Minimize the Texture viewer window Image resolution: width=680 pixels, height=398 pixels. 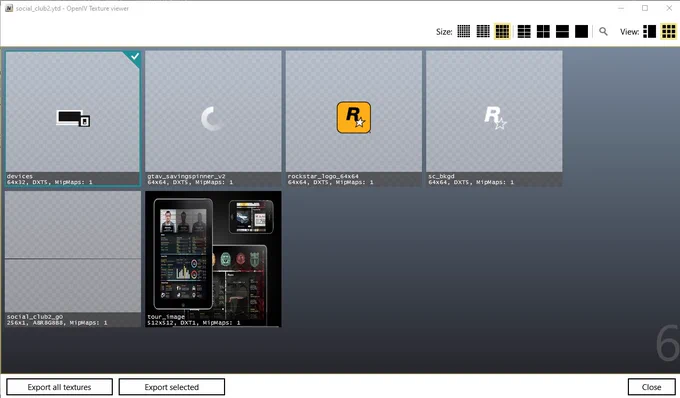tap(621, 8)
